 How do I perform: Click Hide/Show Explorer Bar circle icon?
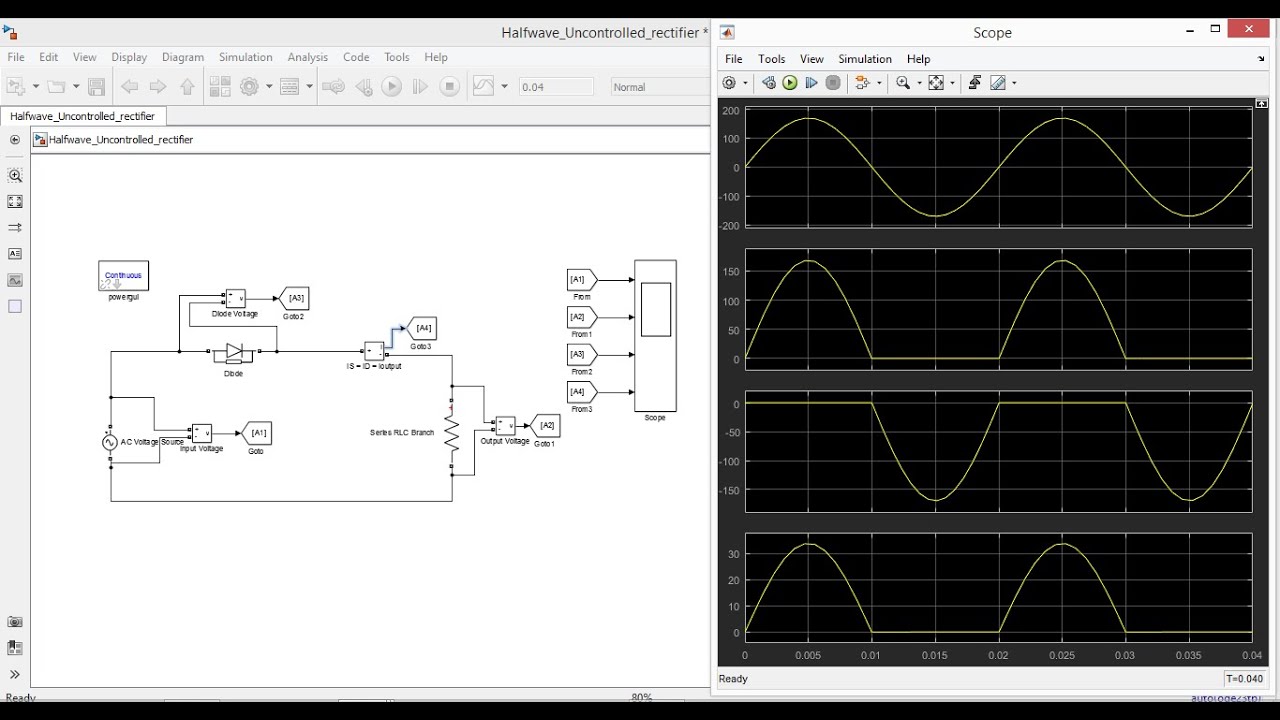[x=15, y=140]
